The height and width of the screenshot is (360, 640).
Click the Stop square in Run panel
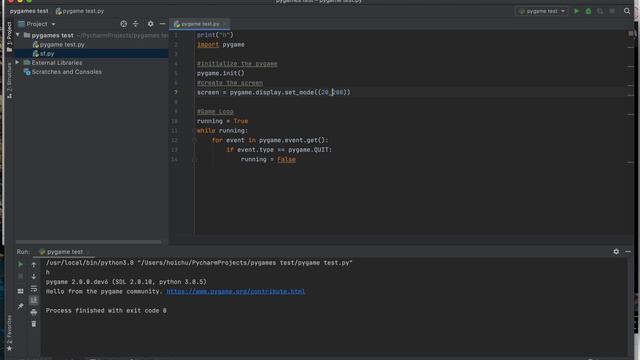[20, 276]
